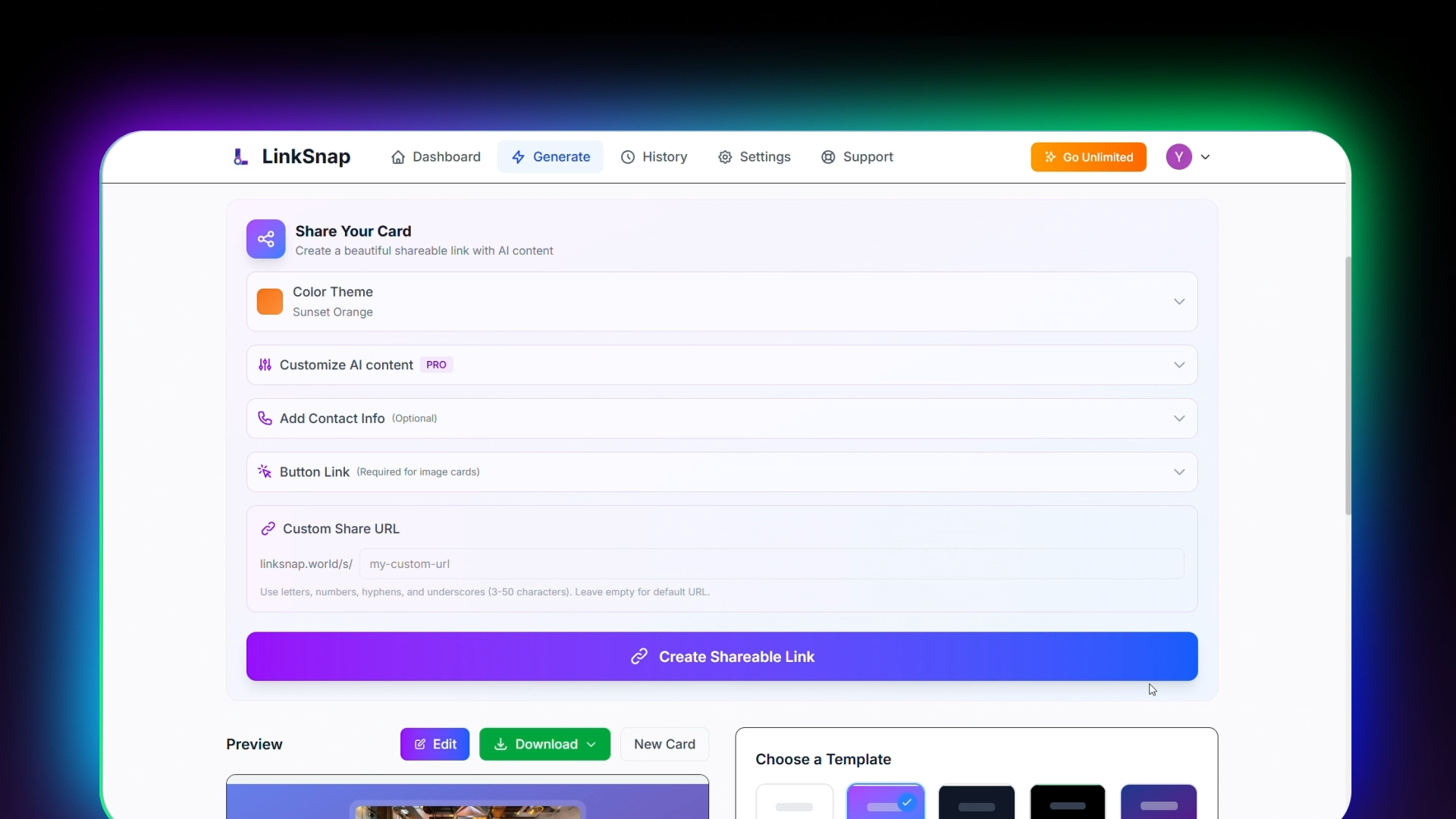Screen dimensions: 1456x819
Task: Select the Share Your Card icon
Action: click(265, 239)
